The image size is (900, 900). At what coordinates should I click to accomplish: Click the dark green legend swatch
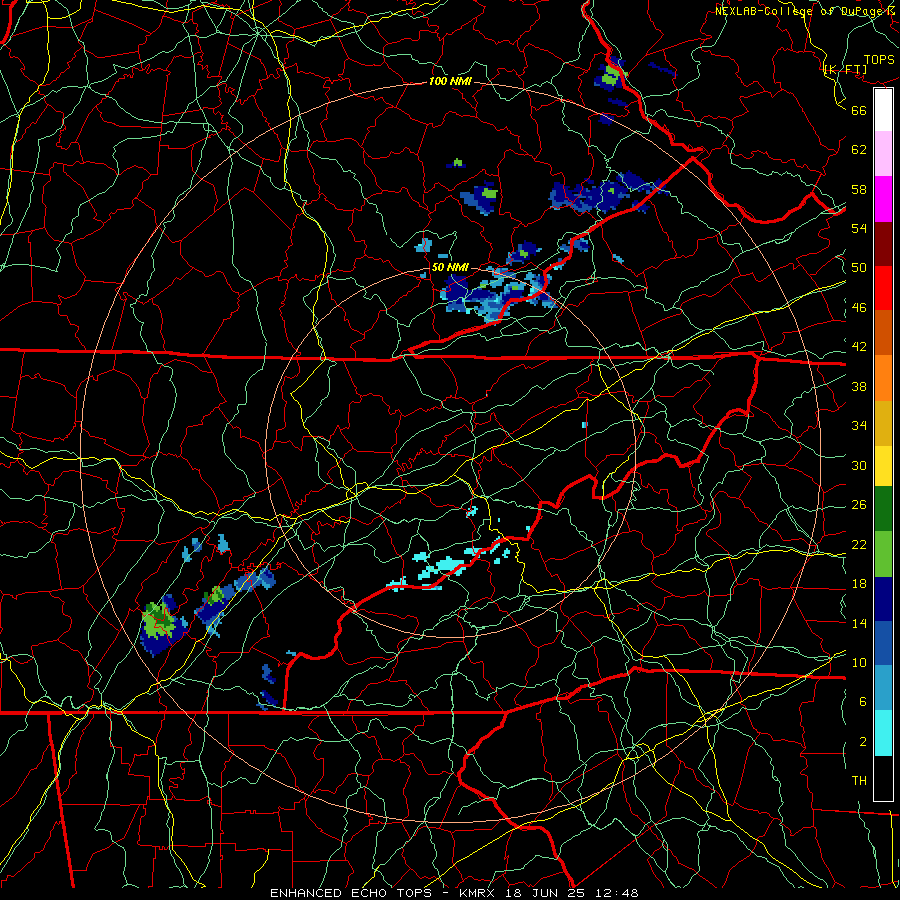(x=883, y=509)
